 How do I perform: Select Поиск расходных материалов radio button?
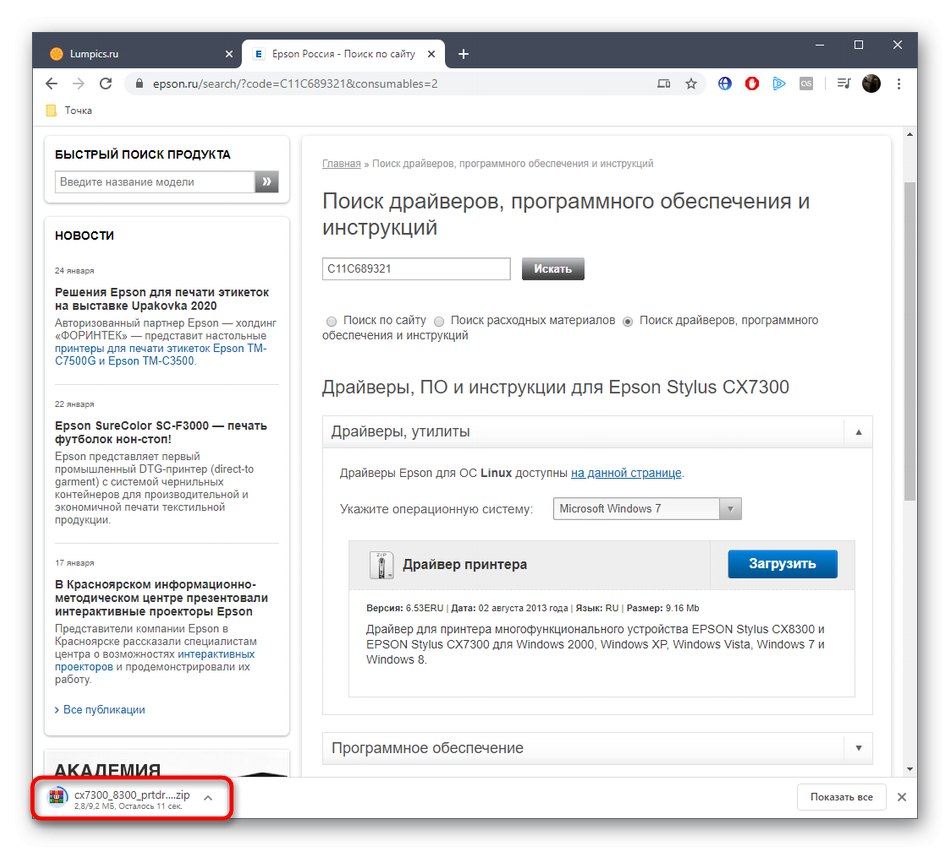pos(439,321)
